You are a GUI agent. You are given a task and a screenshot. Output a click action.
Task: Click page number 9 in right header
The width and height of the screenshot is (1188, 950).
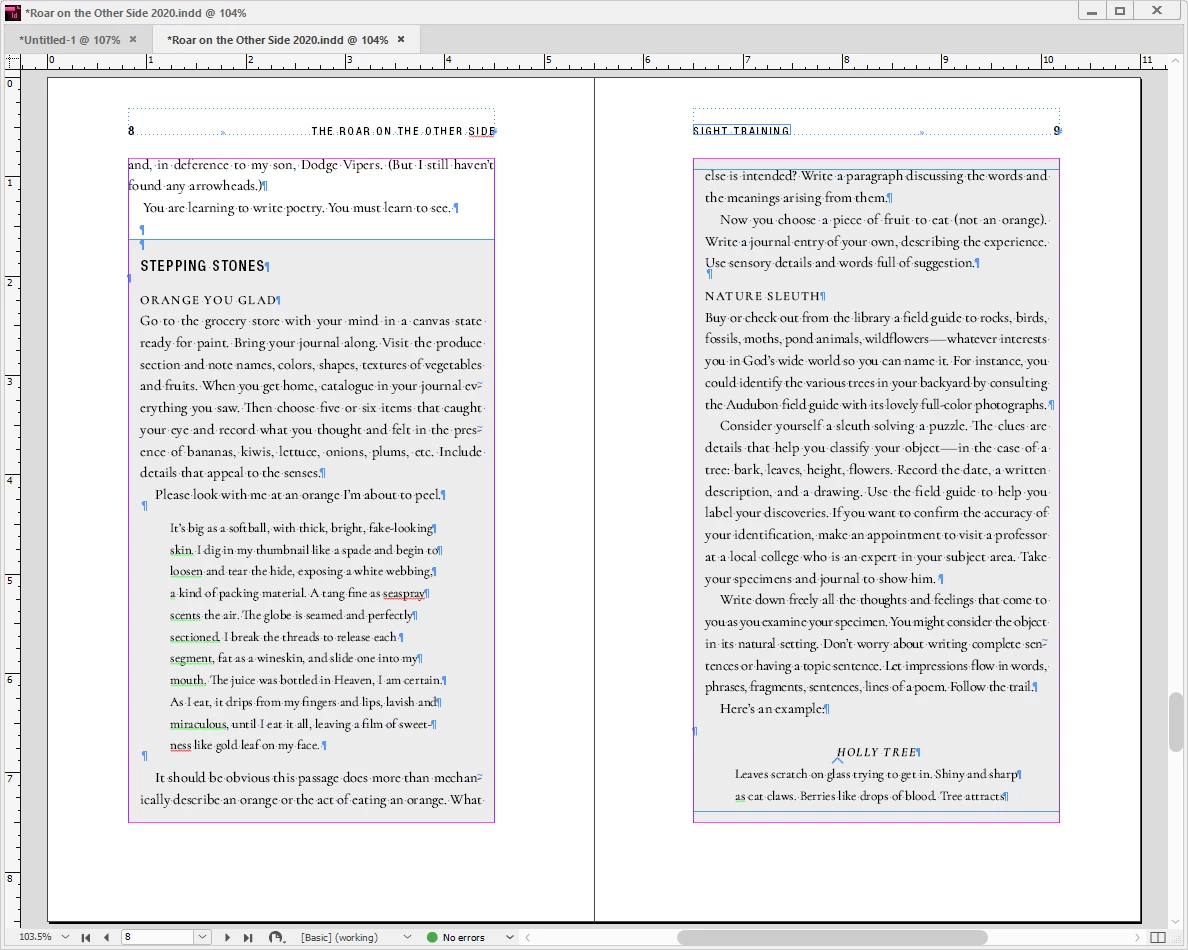pyautogui.click(x=1057, y=130)
